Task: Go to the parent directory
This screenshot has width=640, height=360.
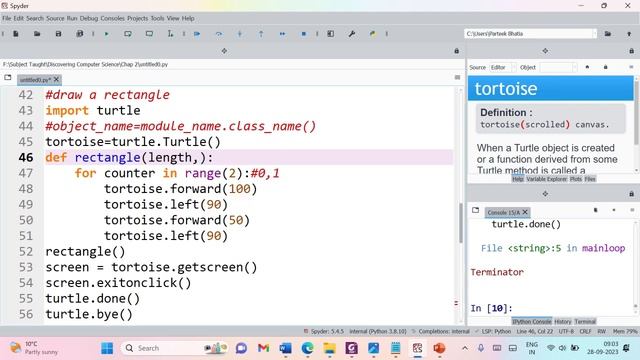Action: pos(629,34)
